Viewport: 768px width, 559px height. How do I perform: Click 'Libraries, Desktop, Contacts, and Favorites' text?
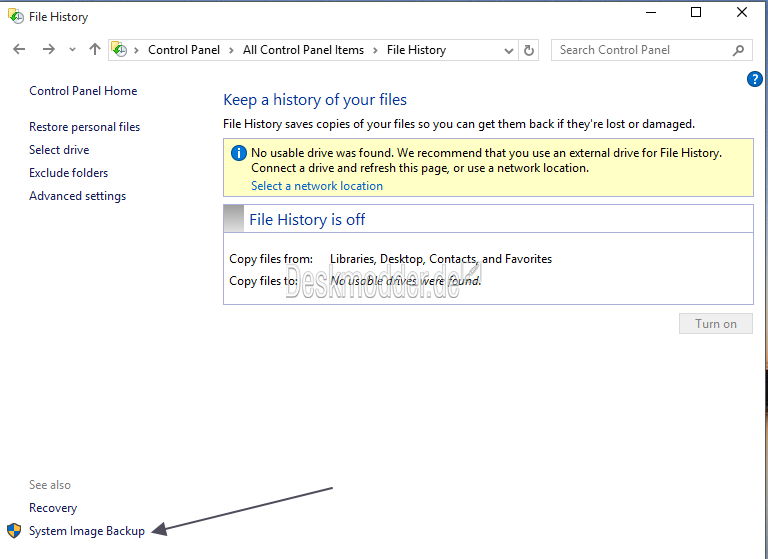click(x=441, y=259)
